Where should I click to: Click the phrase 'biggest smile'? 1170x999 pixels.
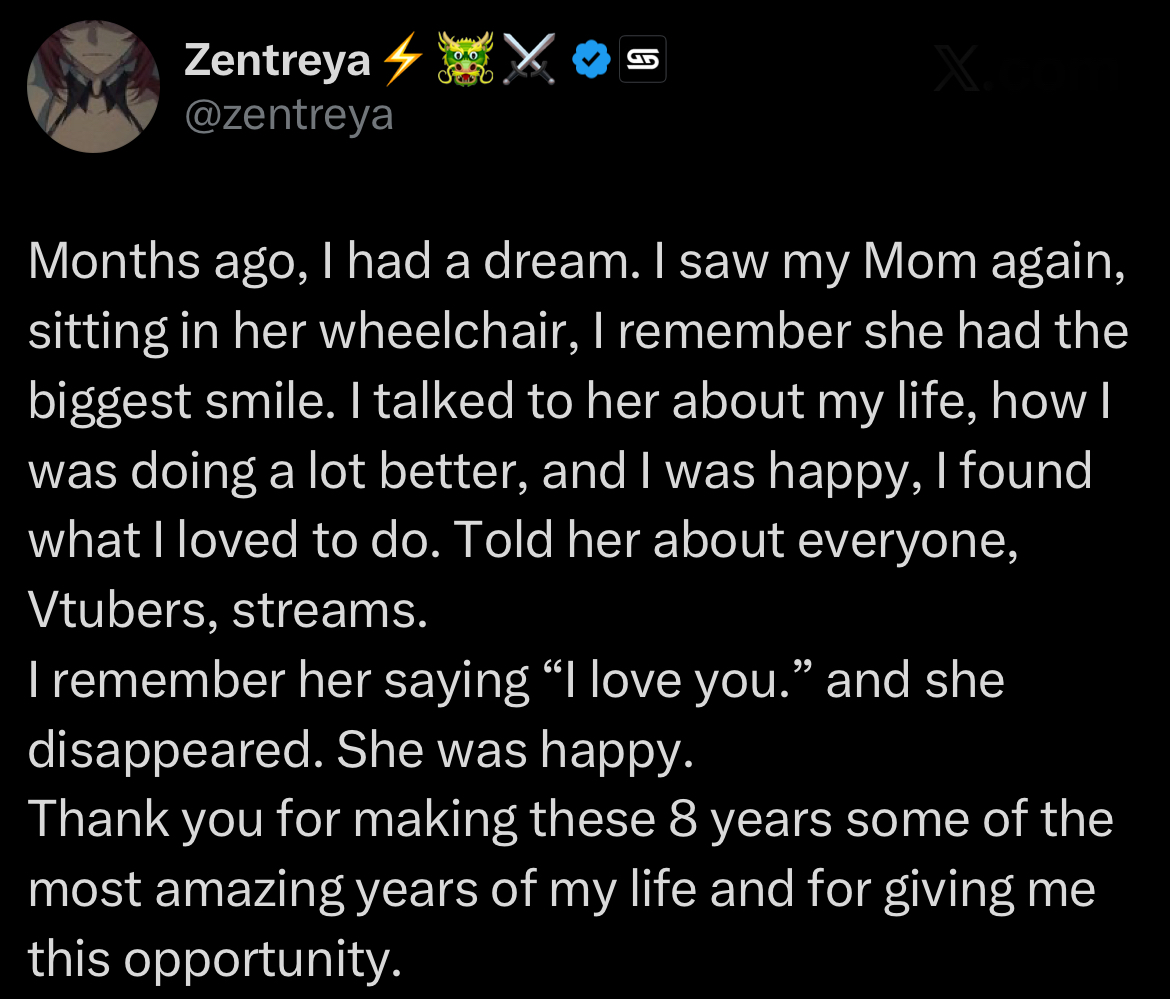(206, 401)
